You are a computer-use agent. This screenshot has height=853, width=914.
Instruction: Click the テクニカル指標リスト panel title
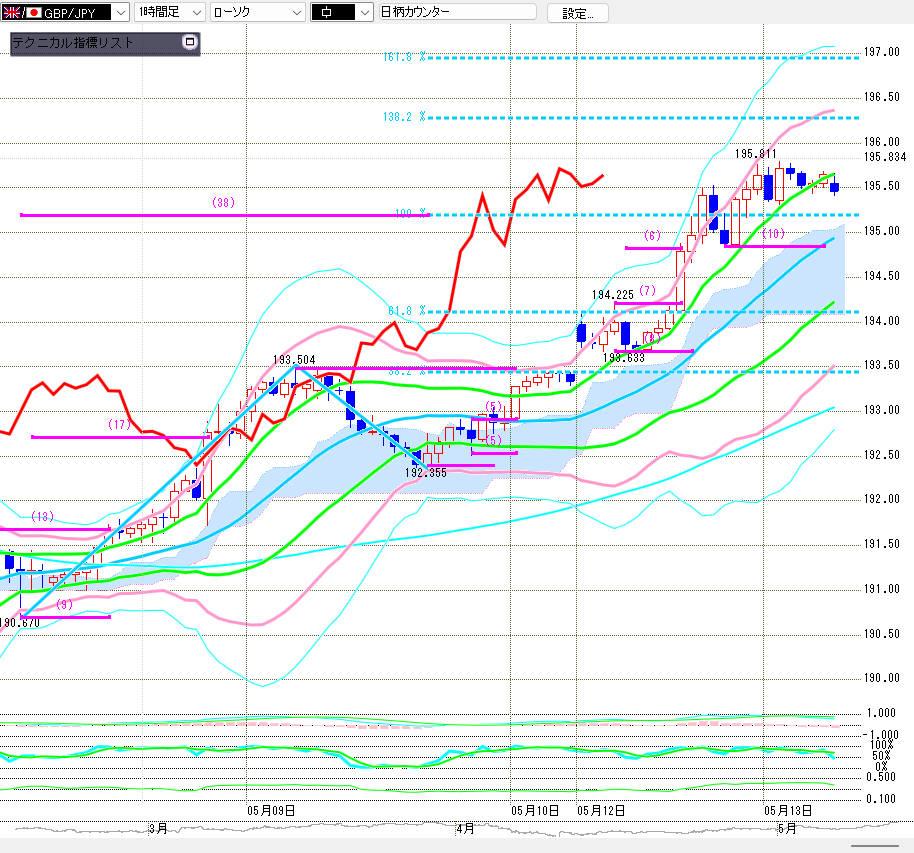click(x=73, y=43)
